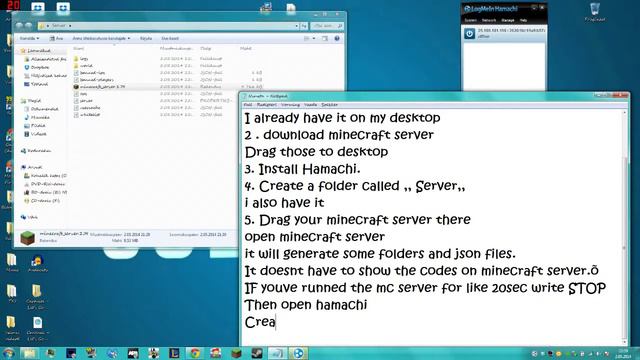Open the Redigeeri menu in Notepad
Image resolution: width=640 pixels, height=360 pixels.
(x=267, y=105)
